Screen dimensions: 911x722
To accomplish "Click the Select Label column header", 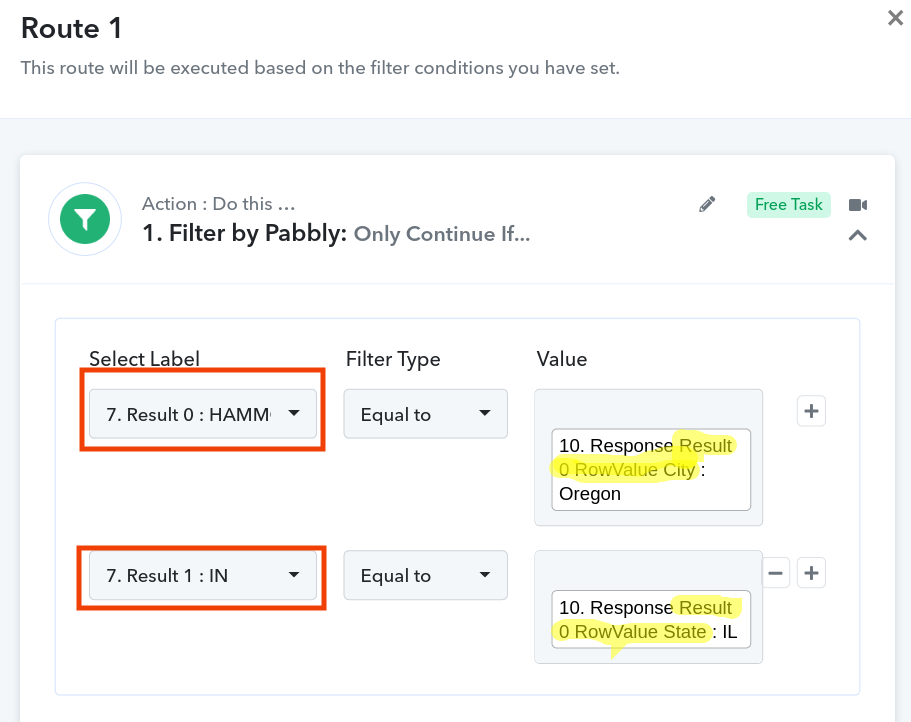I will click(x=144, y=358).
